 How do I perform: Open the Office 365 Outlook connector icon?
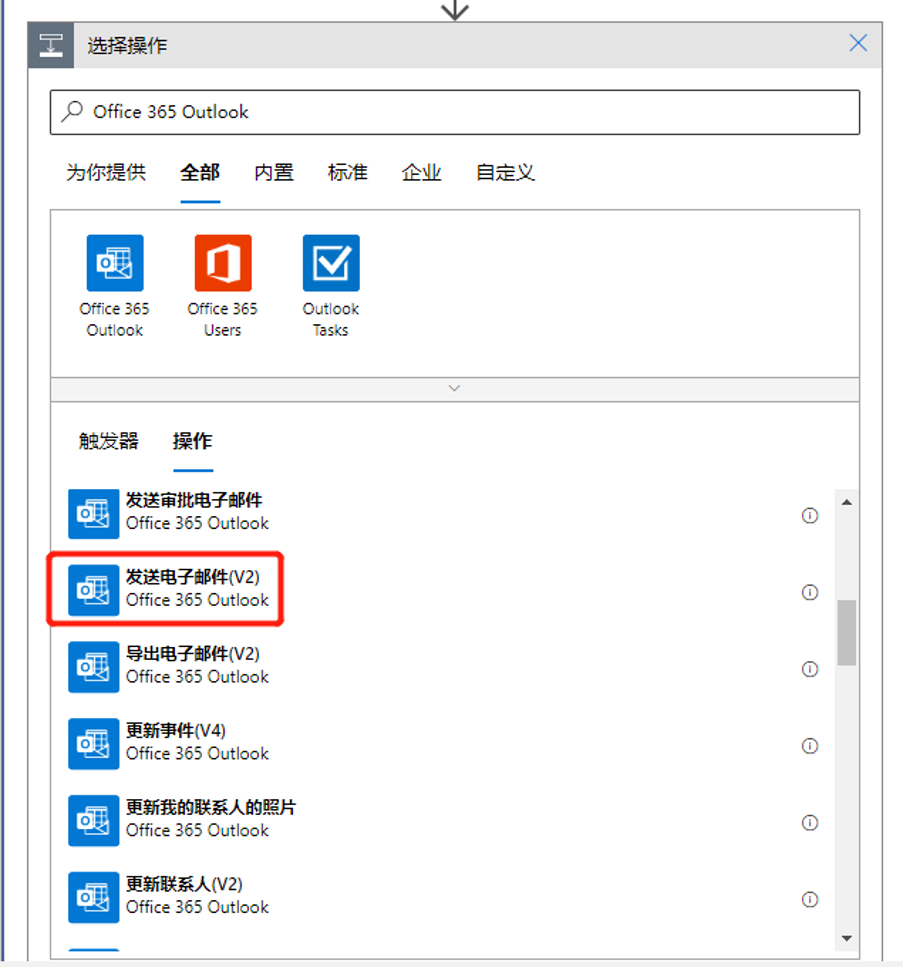pyautogui.click(x=115, y=263)
